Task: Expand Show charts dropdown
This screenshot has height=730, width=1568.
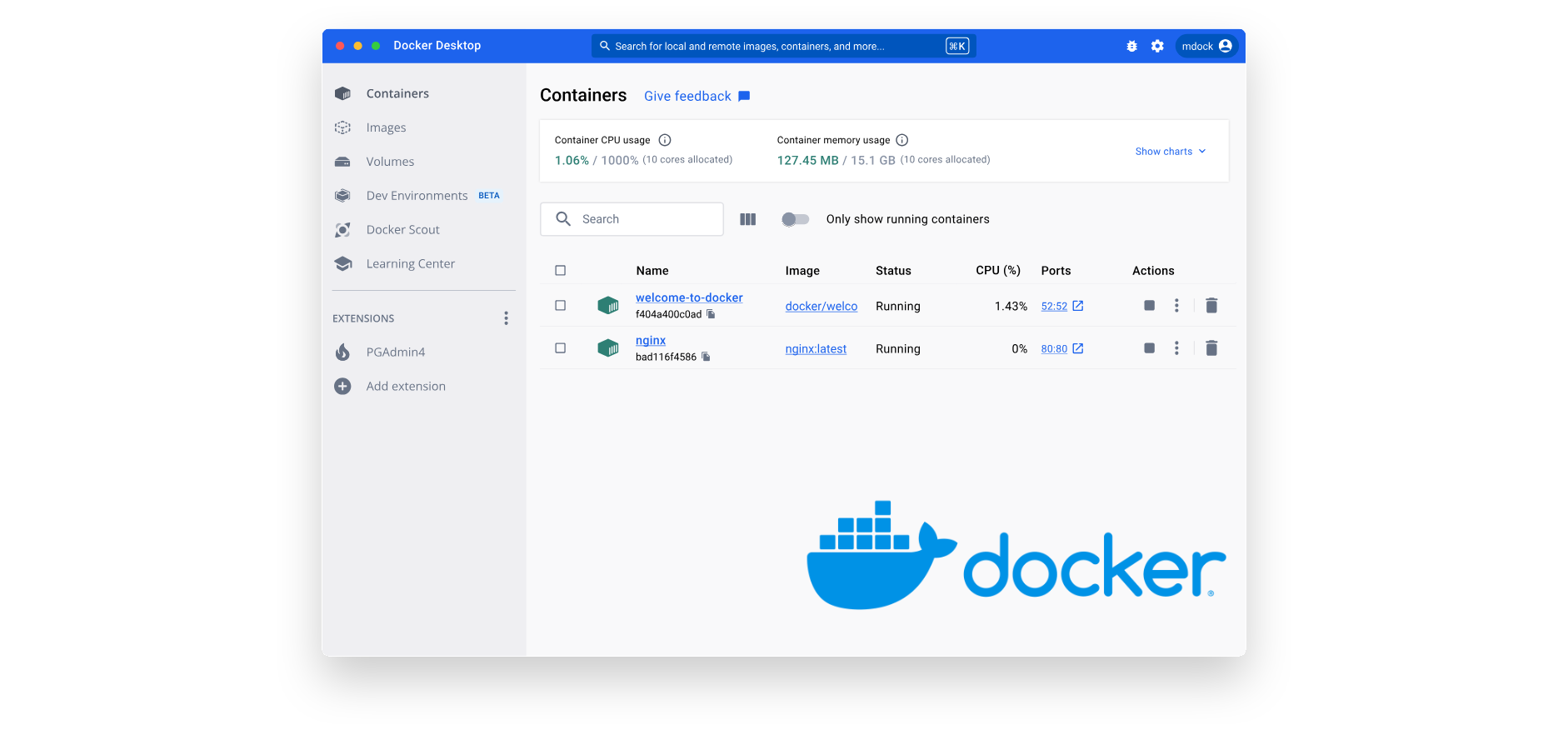Action: coord(1170,152)
